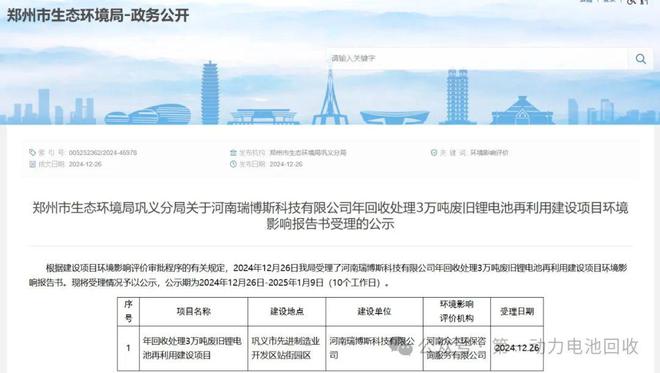Click the round icon beside 关键词
This screenshot has height=373, width=660.
pos(434,152)
